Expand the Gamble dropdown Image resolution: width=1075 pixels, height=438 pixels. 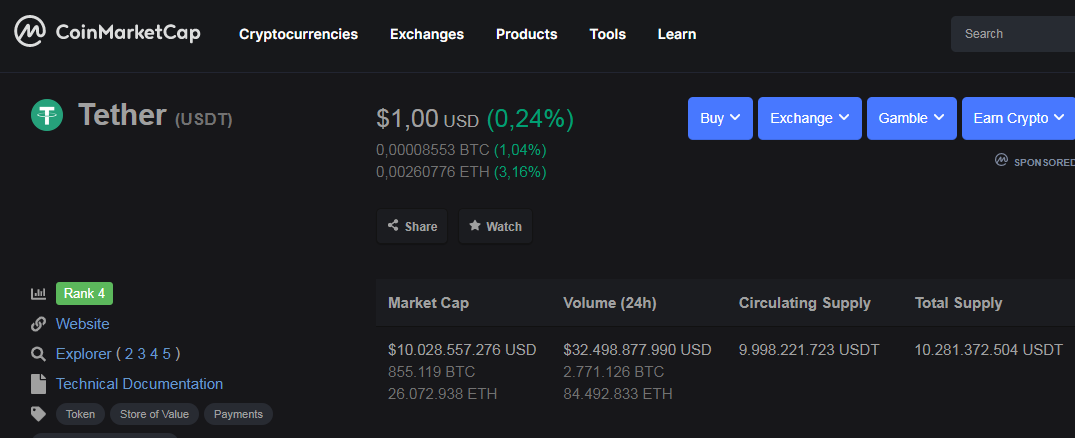click(x=911, y=118)
